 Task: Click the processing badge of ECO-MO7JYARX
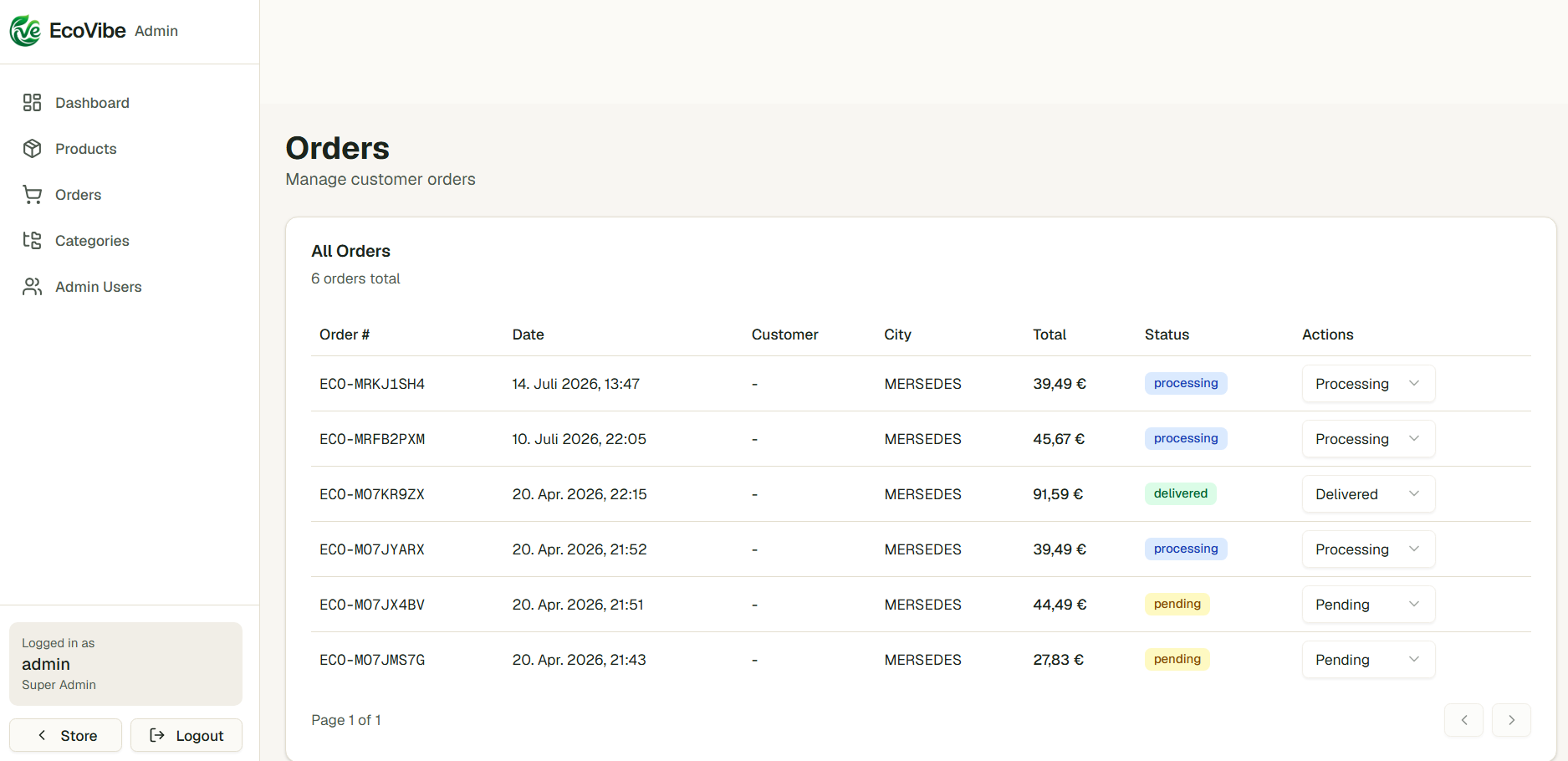pyautogui.click(x=1186, y=549)
